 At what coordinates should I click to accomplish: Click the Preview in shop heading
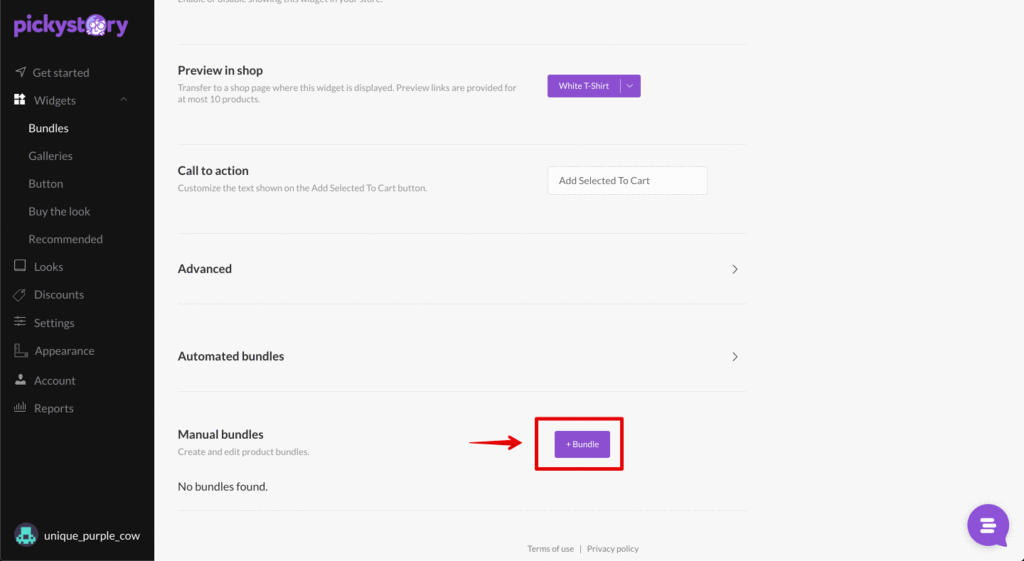coord(220,70)
